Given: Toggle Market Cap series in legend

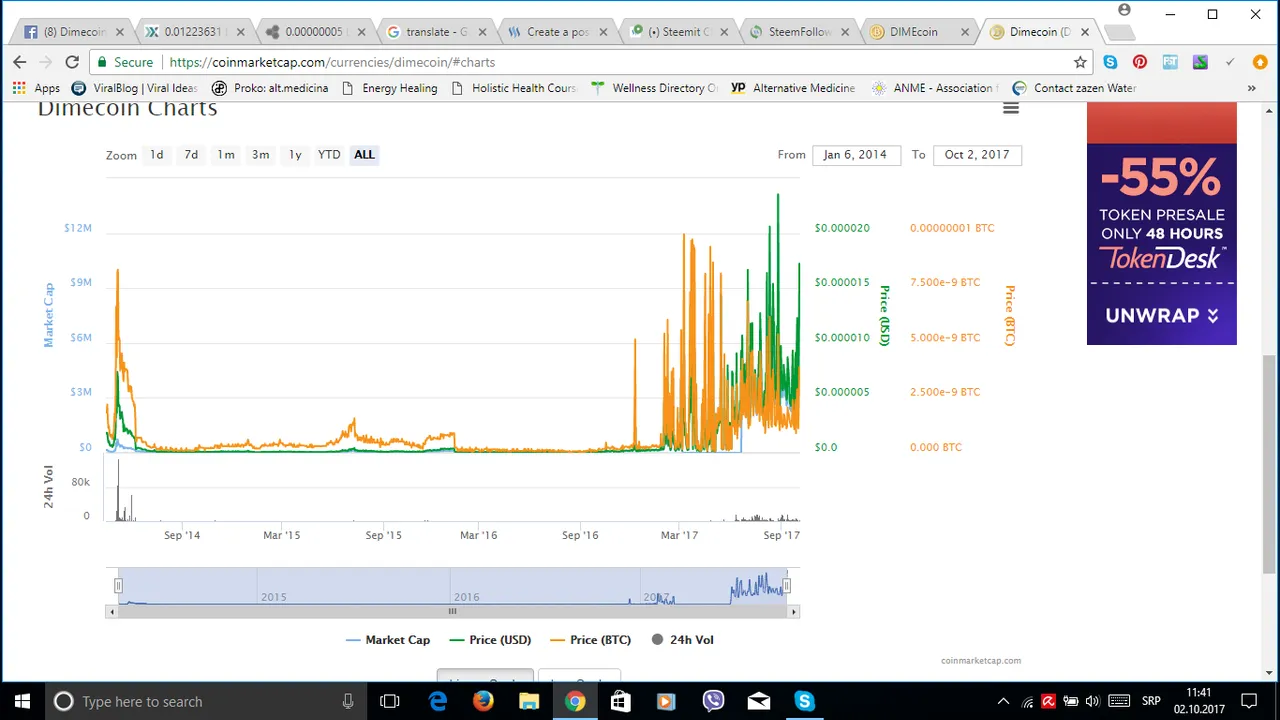Looking at the screenshot, I should [387, 640].
